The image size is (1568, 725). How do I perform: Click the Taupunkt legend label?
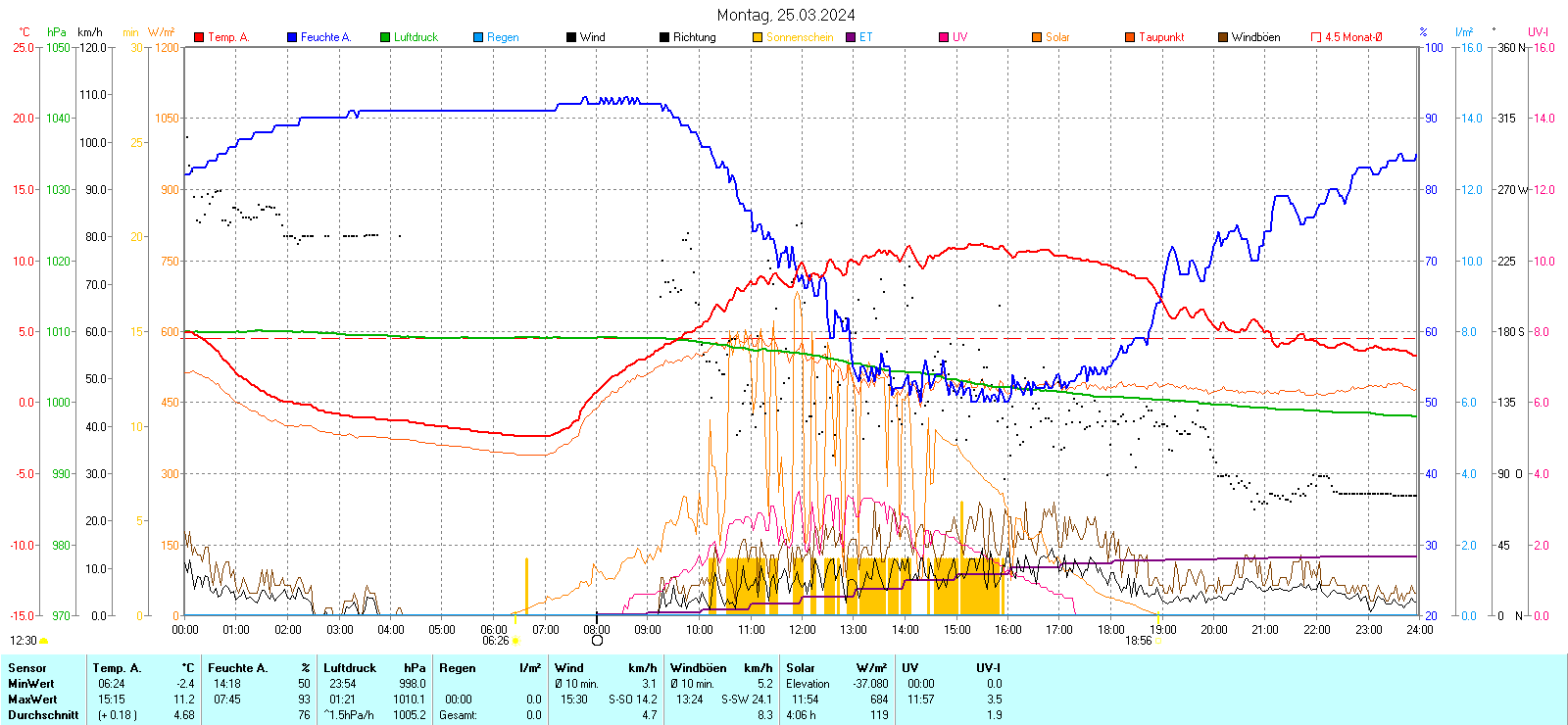(x=1161, y=37)
